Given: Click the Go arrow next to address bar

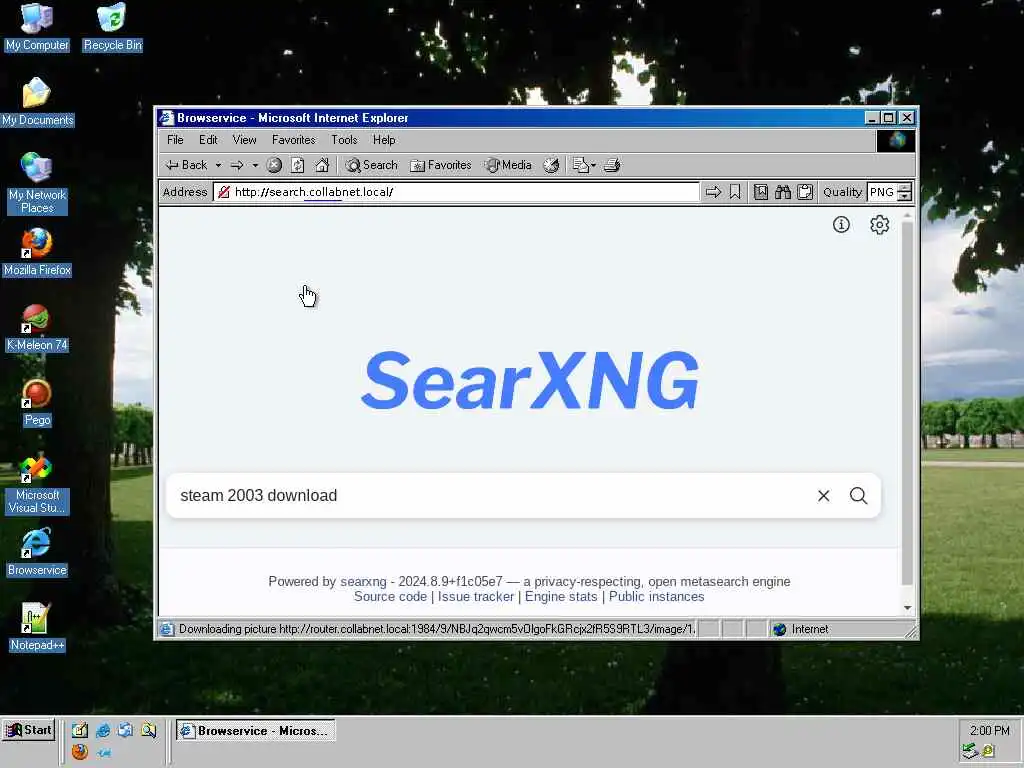Looking at the screenshot, I should [713, 192].
